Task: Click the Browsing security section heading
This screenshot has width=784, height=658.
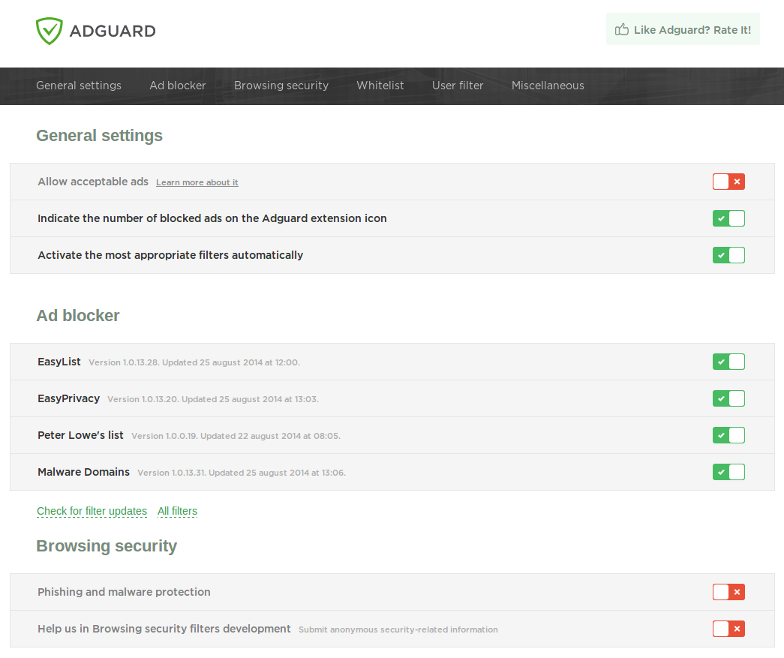Action: click(x=106, y=546)
